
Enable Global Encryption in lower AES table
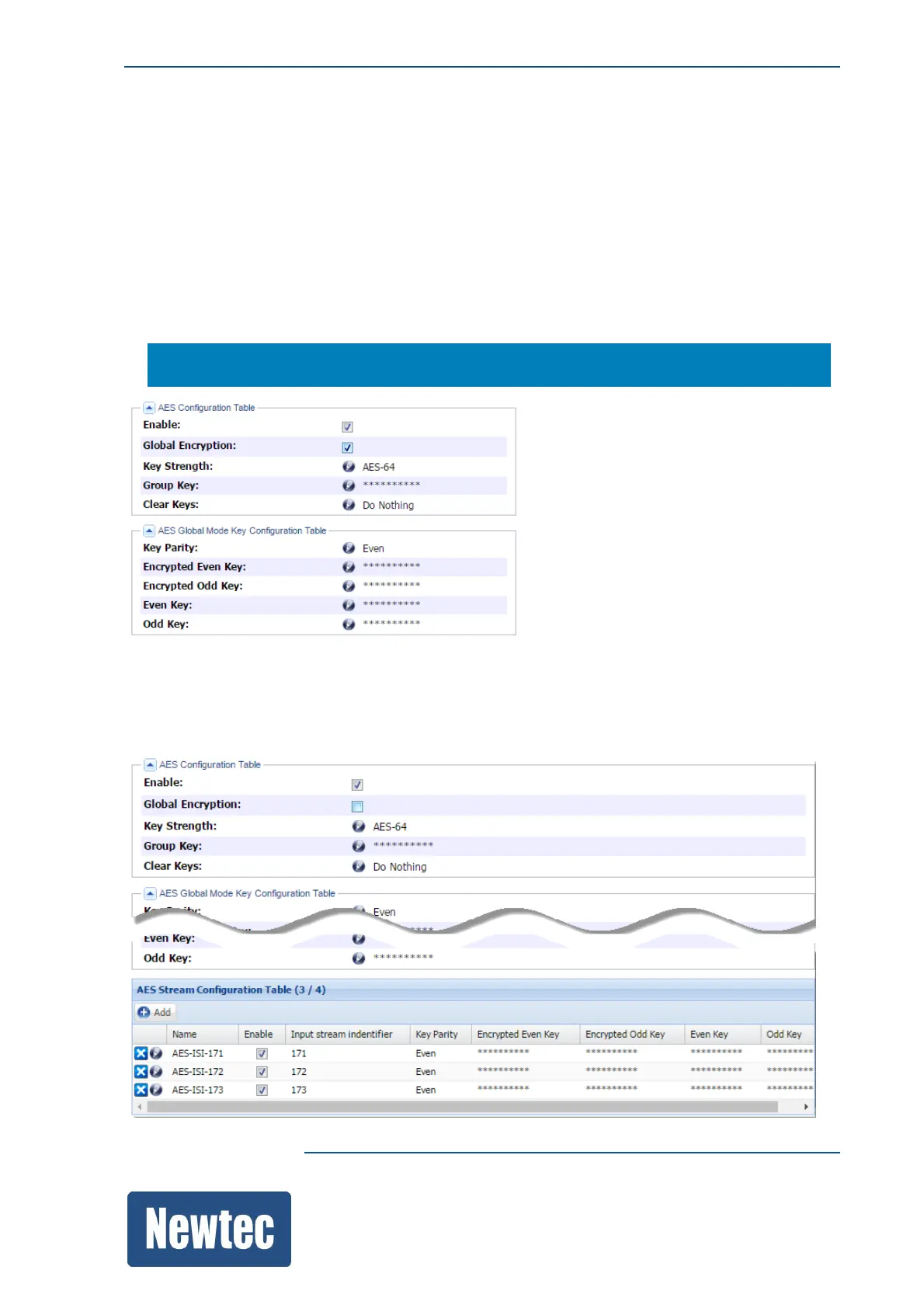(x=357, y=806)
